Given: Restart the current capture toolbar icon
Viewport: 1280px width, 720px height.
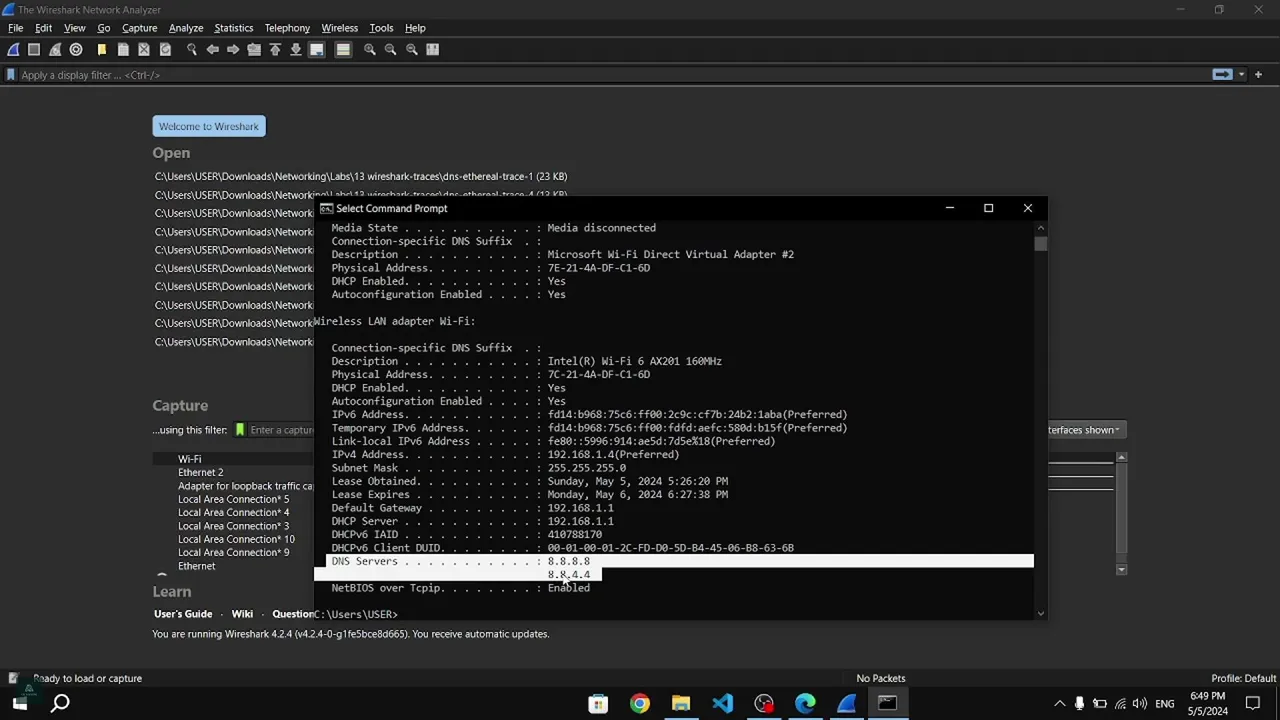Looking at the screenshot, I should (55, 49).
